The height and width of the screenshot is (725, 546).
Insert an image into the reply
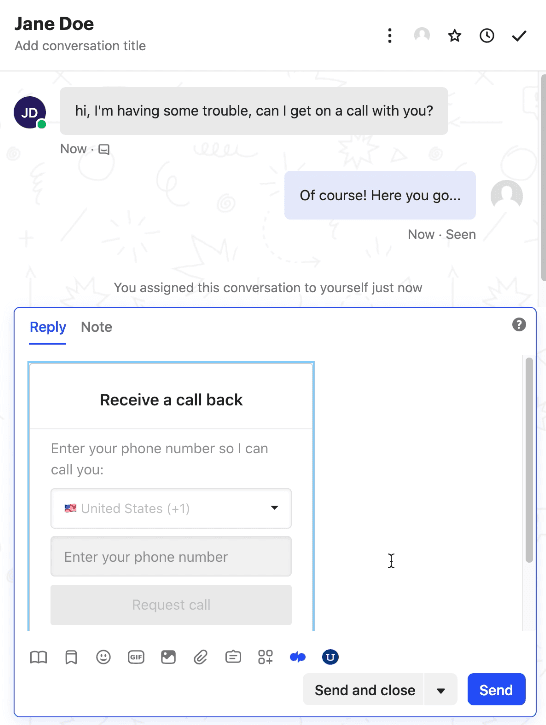(168, 657)
